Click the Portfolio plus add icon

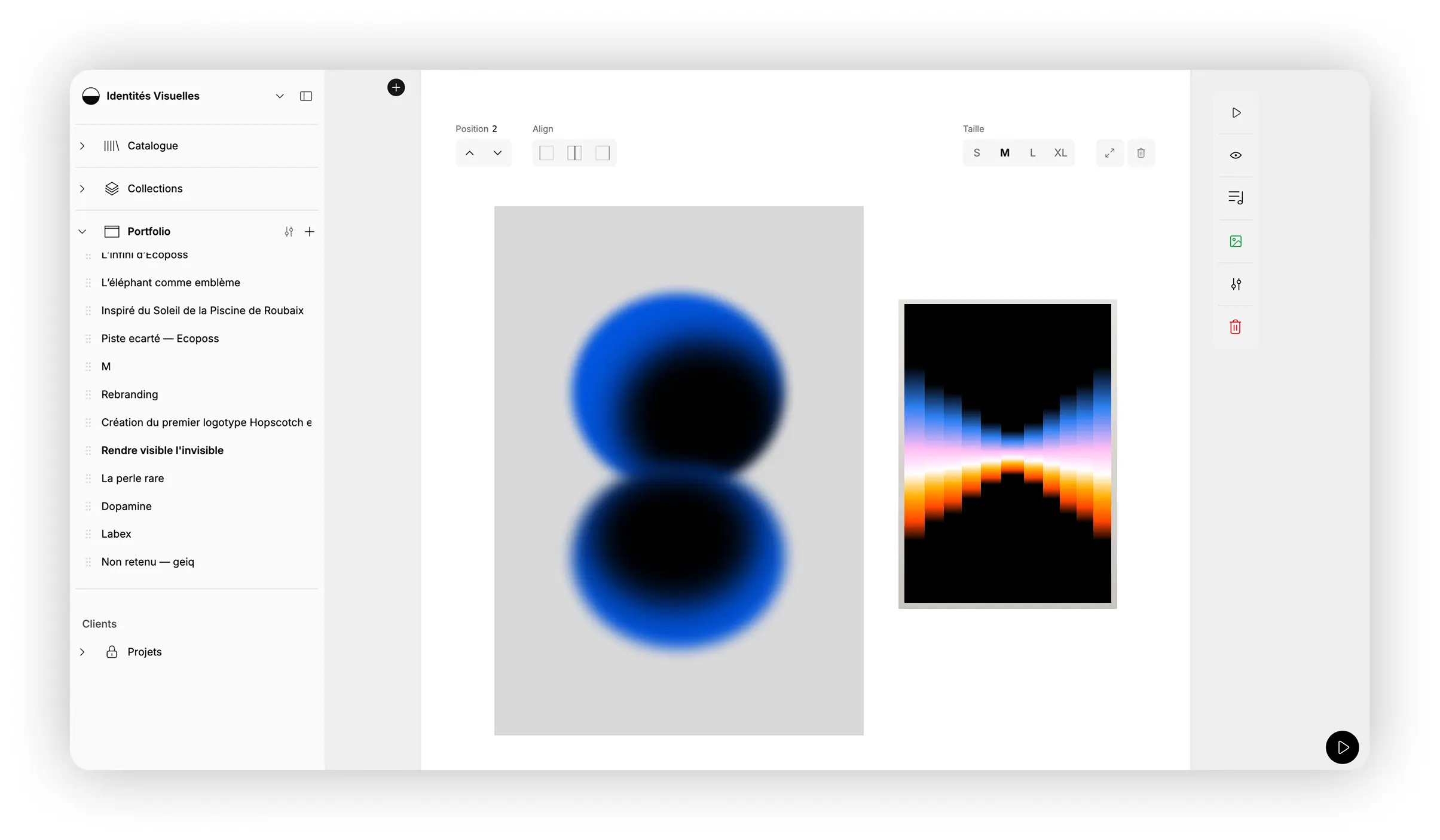(x=309, y=232)
